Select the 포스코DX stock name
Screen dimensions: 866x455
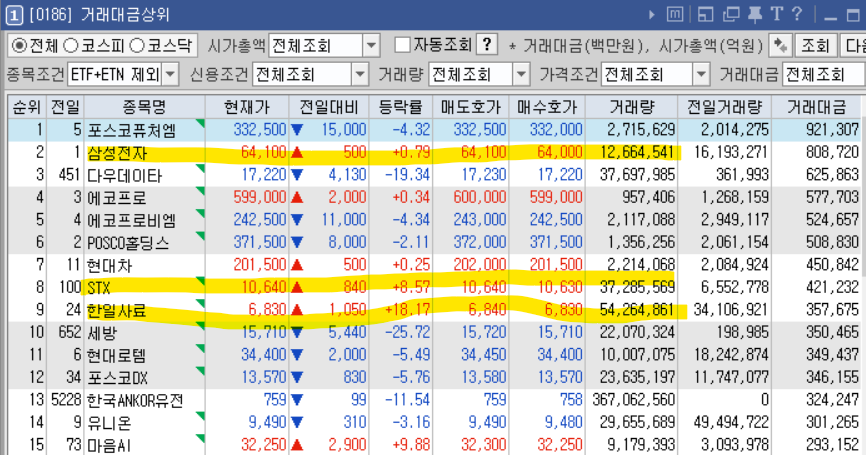tap(117, 378)
